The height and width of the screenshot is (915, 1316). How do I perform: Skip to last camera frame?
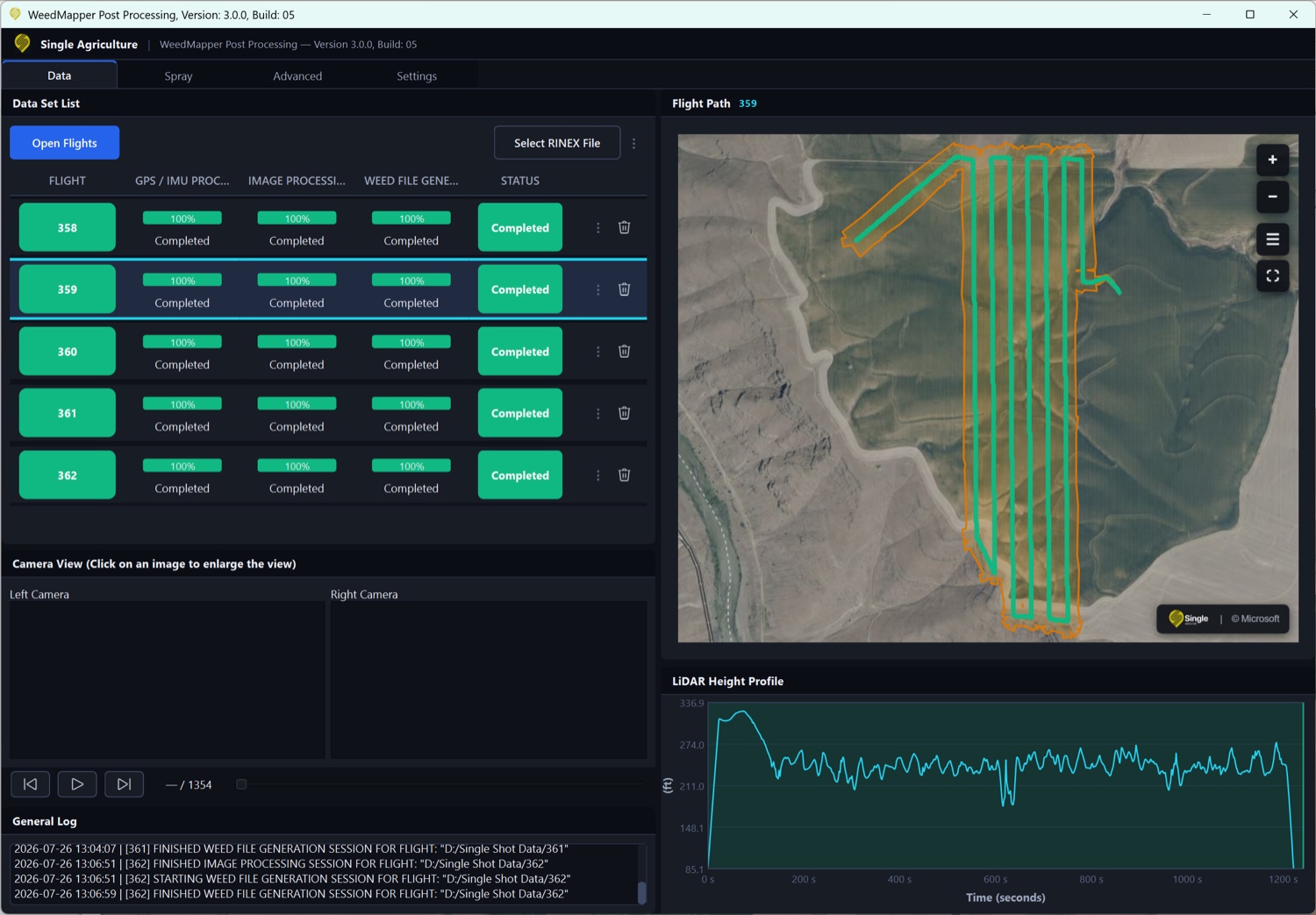[124, 784]
